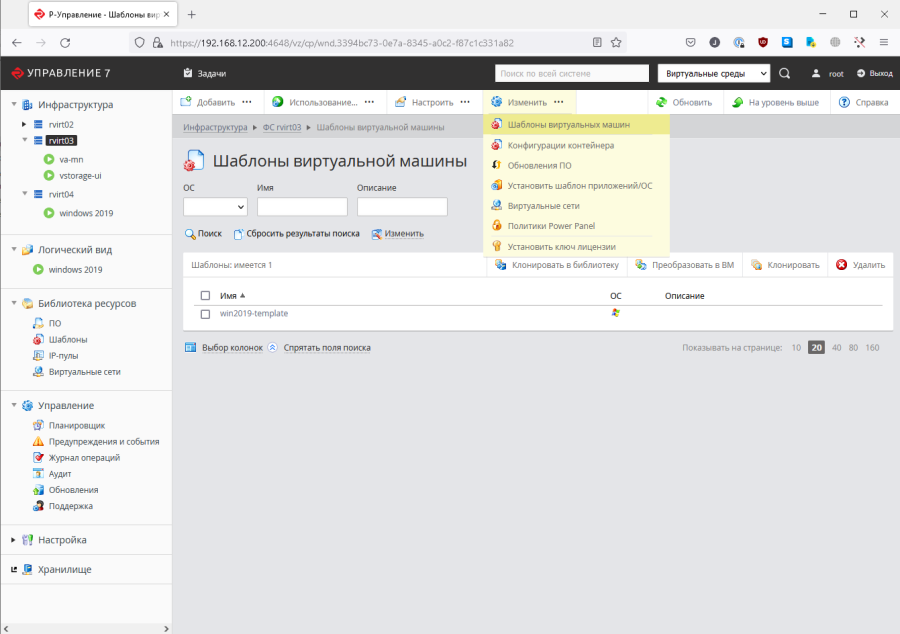Viewport: 900px width, 634px height.
Task: Collapse the Инфраструктура tree section
Action: 11,104
